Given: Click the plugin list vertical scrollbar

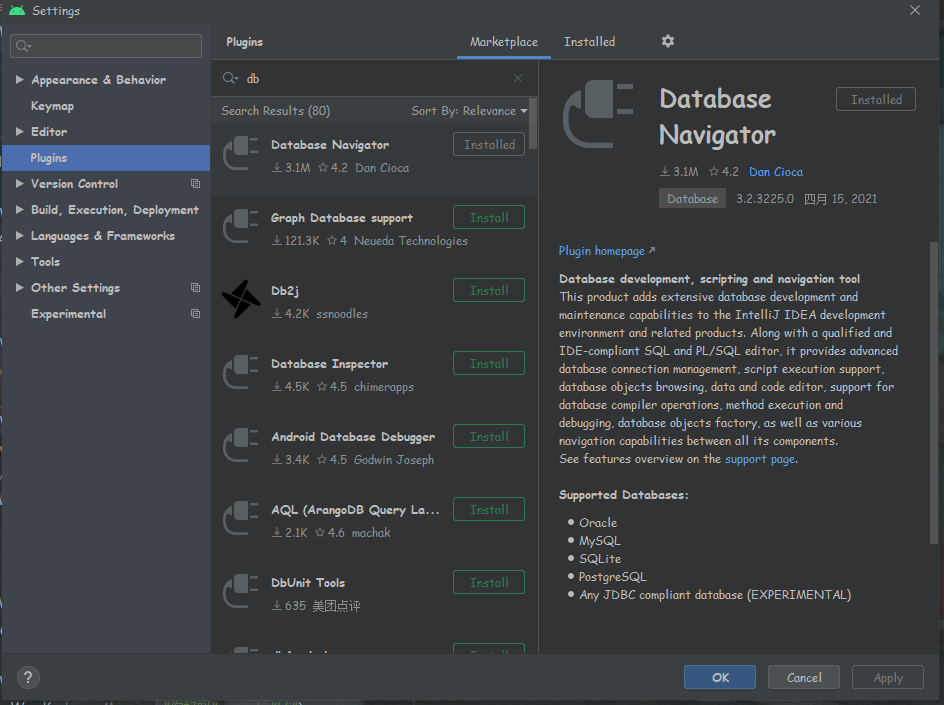Looking at the screenshot, I should [x=533, y=123].
